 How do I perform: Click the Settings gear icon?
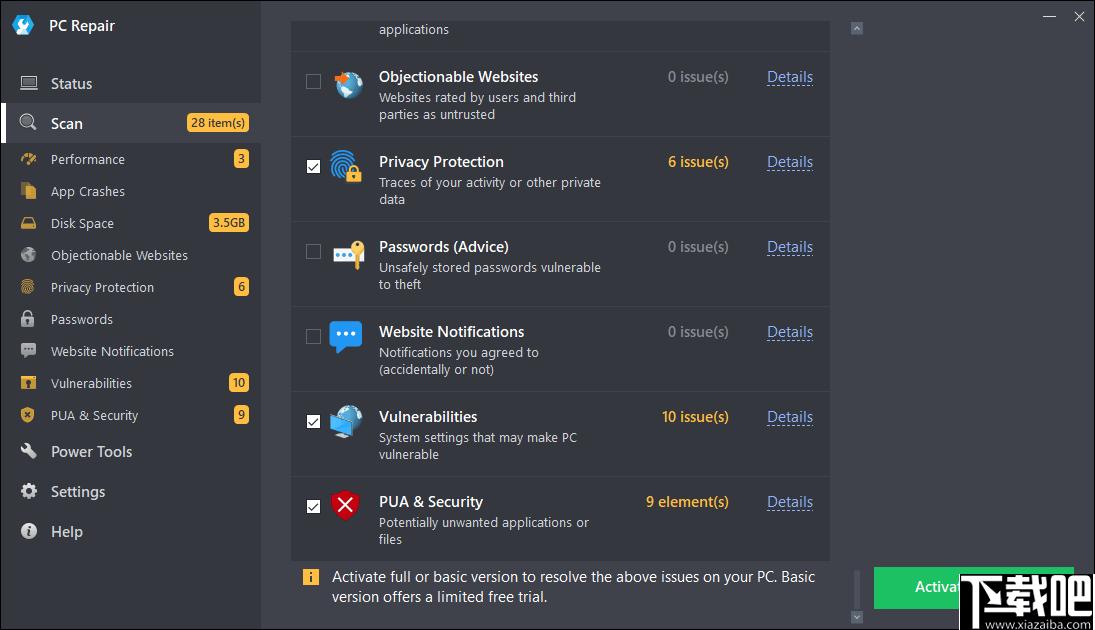point(29,491)
